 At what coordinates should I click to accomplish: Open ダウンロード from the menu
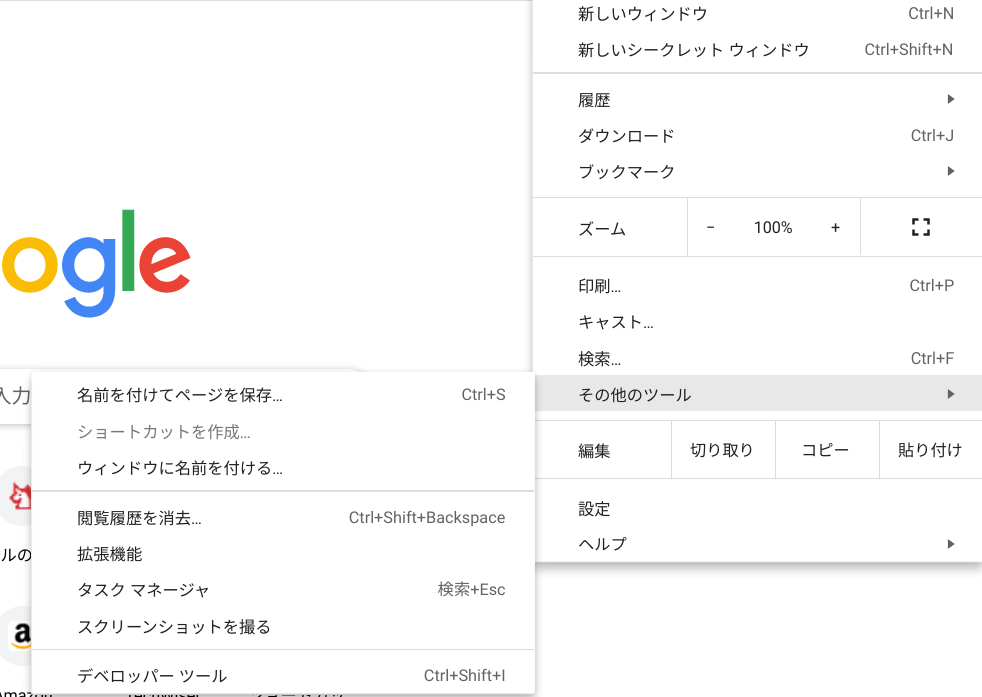pyautogui.click(x=758, y=135)
